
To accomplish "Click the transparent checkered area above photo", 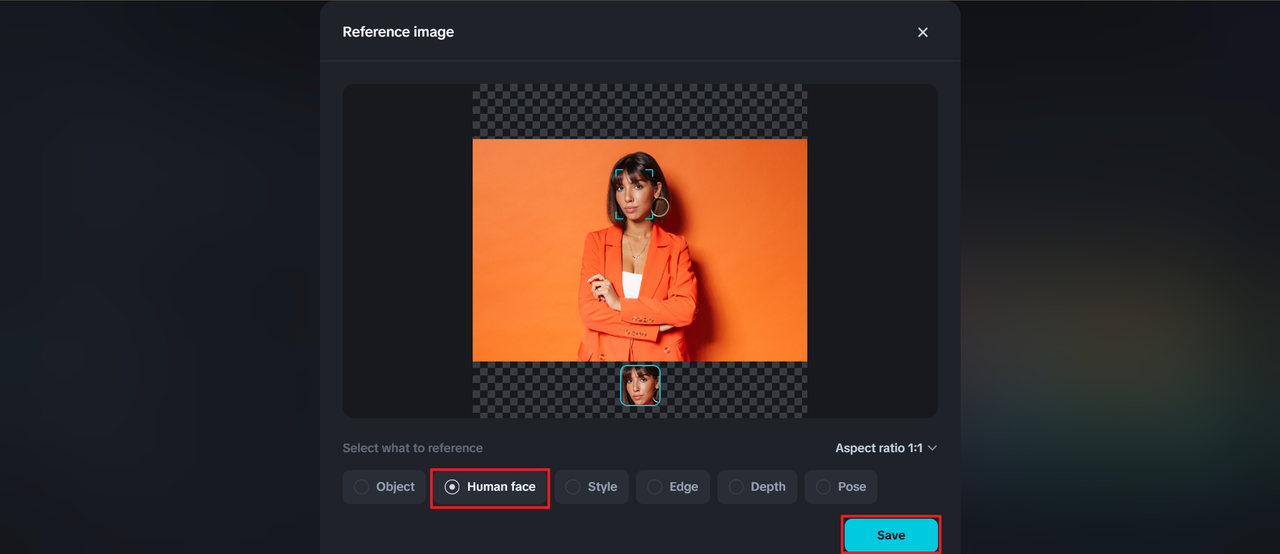I will [640, 111].
